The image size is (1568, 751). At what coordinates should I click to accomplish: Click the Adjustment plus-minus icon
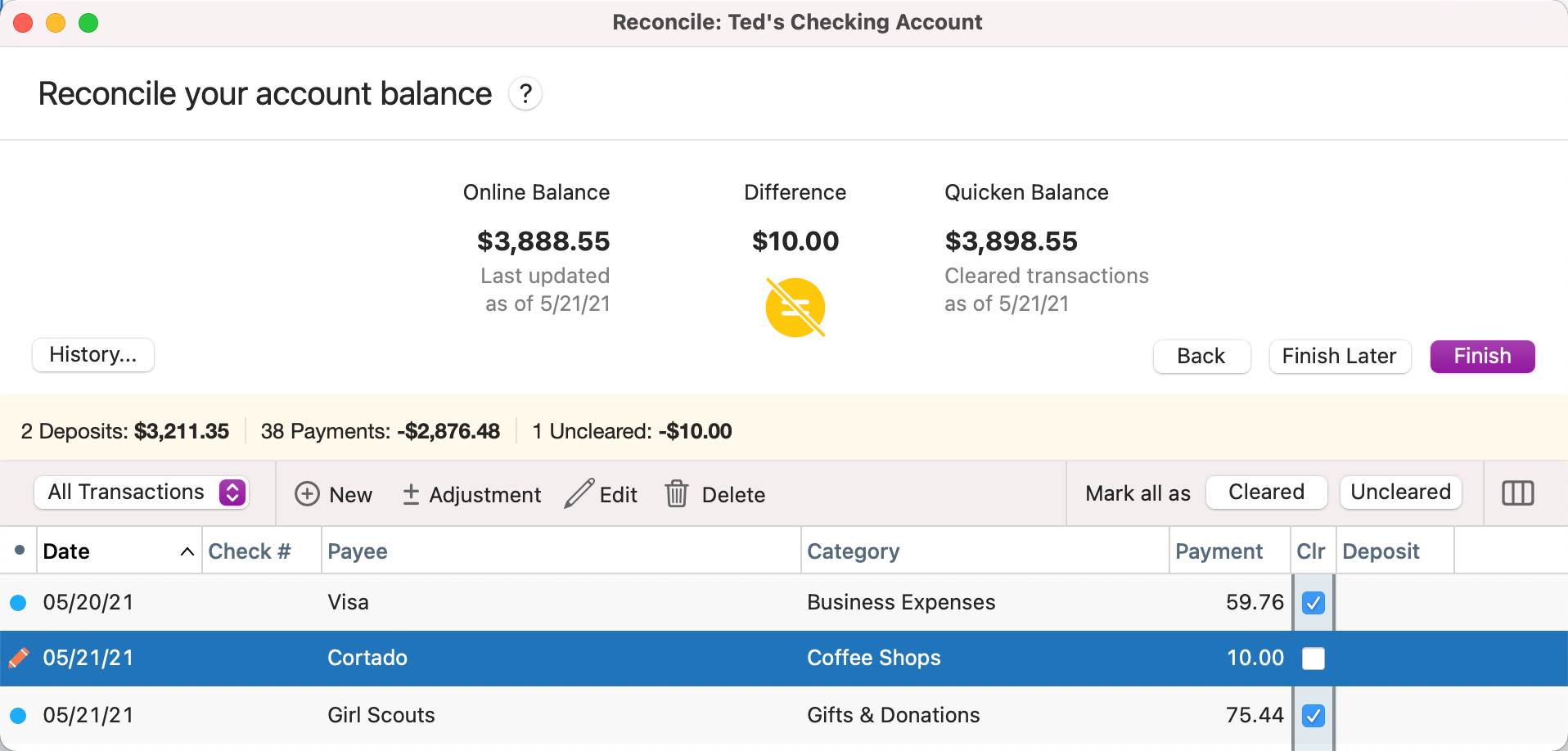[411, 494]
